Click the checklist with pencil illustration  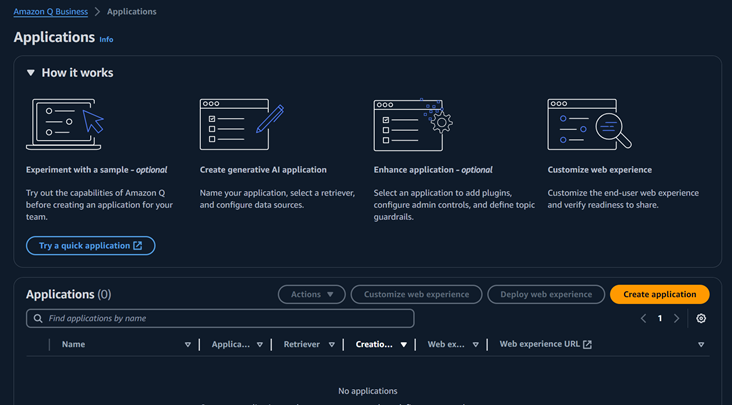click(241, 124)
